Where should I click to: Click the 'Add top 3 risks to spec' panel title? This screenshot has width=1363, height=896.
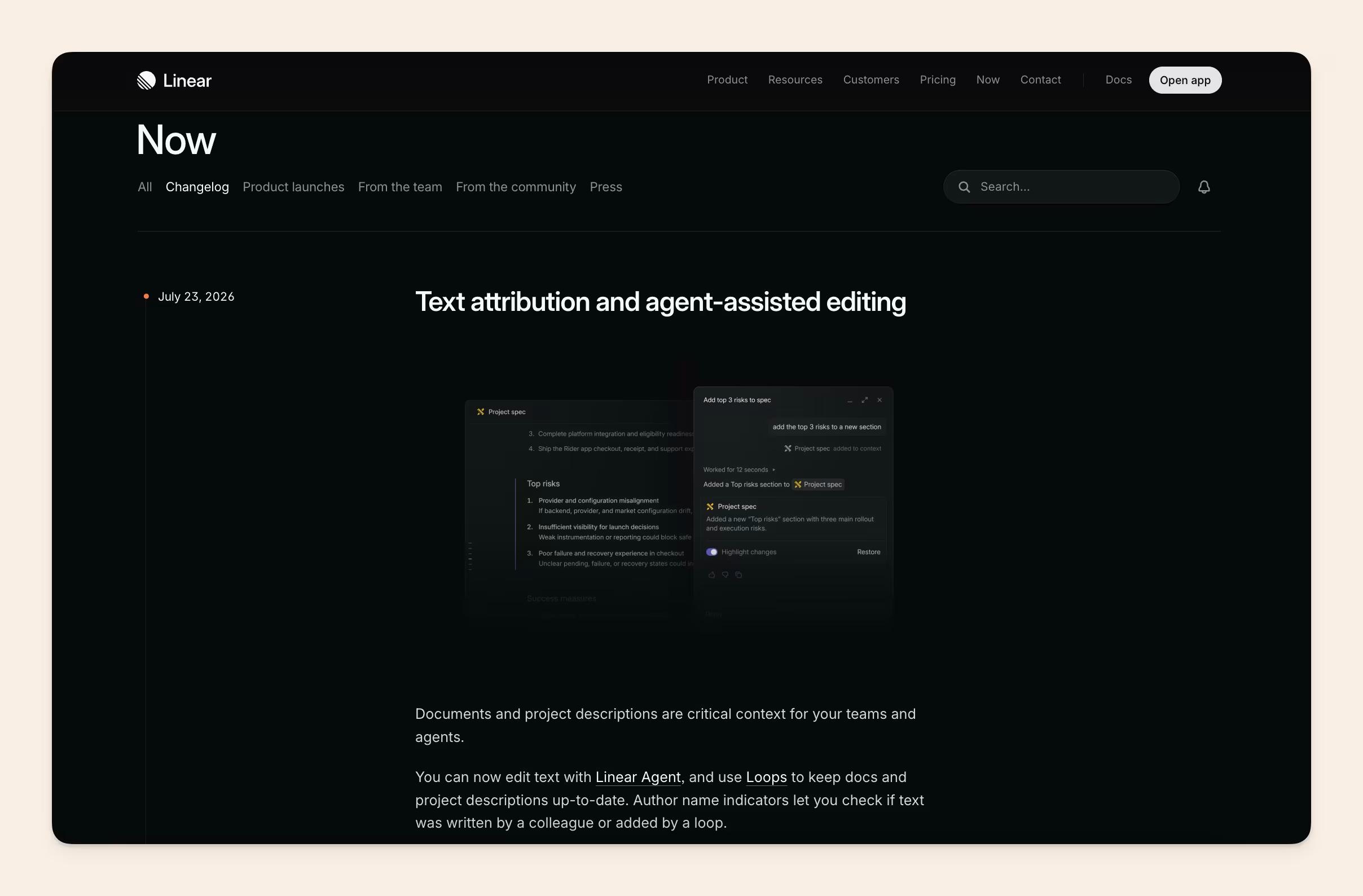tap(736, 400)
